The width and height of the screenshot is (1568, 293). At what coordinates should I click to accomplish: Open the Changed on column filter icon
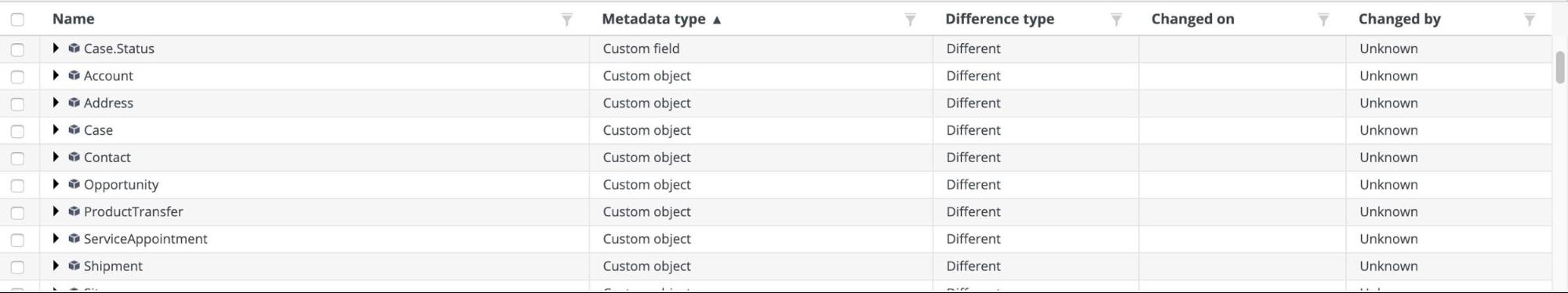click(x=1323, y=20)
